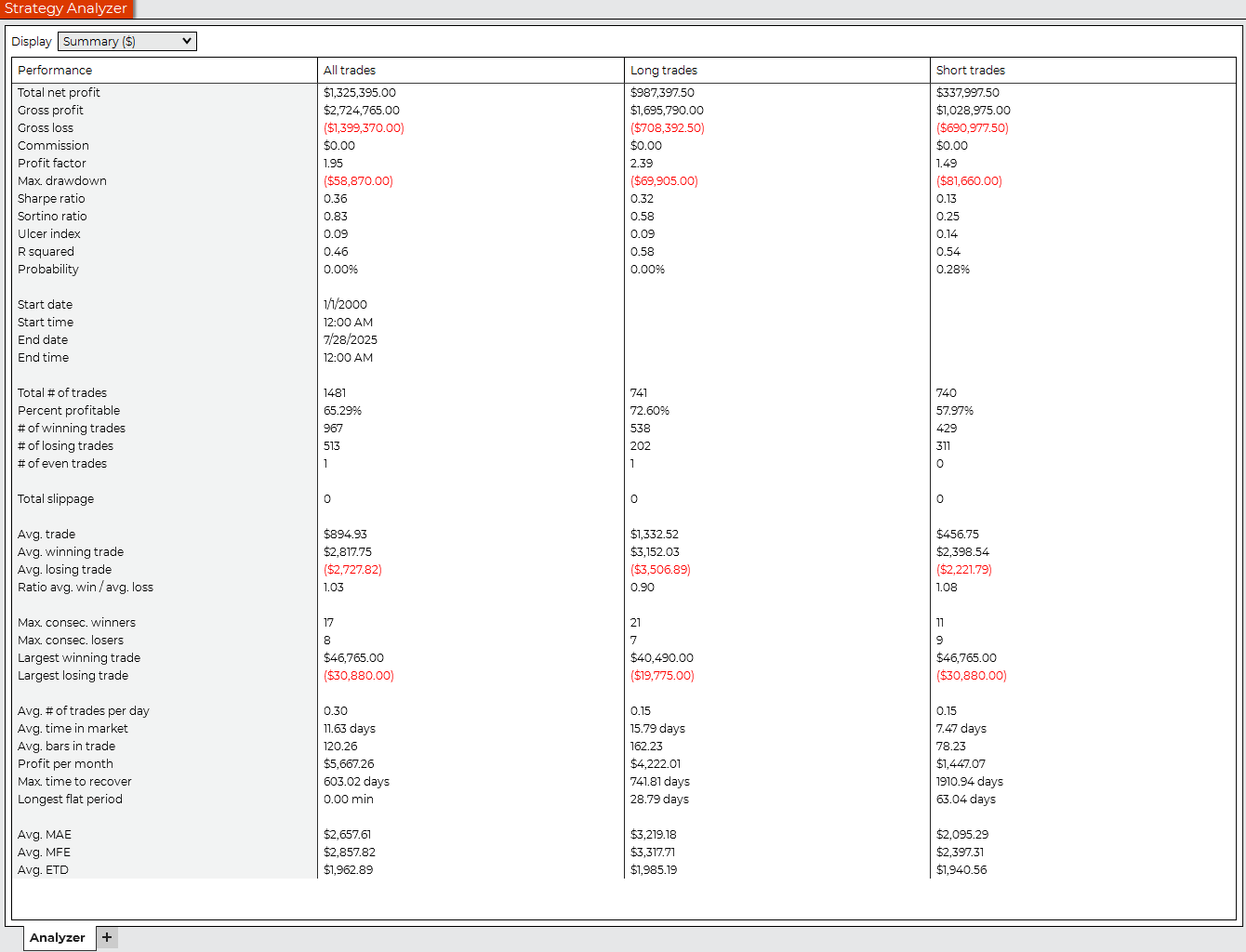Select the Max. drawdown row label
The height and width of the screenshot is (952, 1246).
pos(61,181)
